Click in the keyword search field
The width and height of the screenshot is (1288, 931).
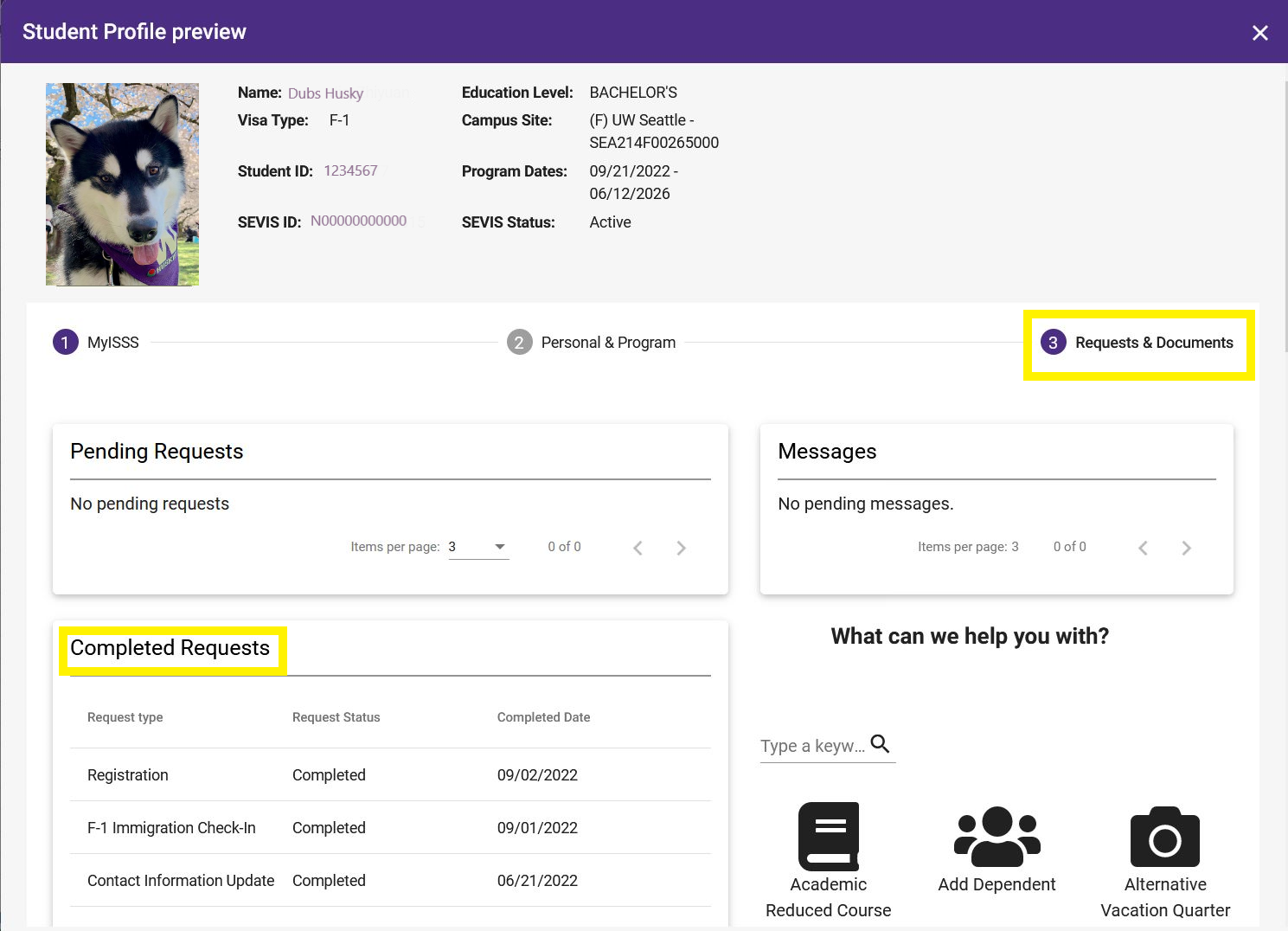[811, 746]
